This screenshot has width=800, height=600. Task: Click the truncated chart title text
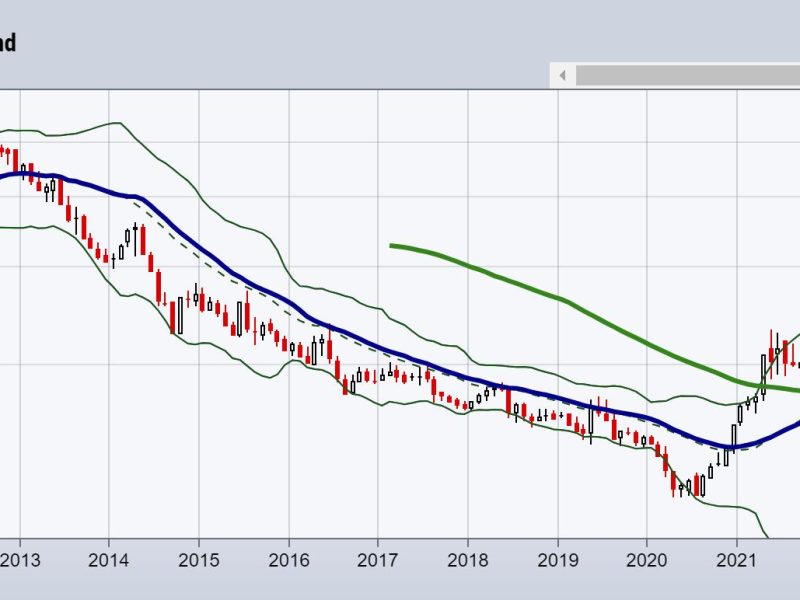coord(8,43)
